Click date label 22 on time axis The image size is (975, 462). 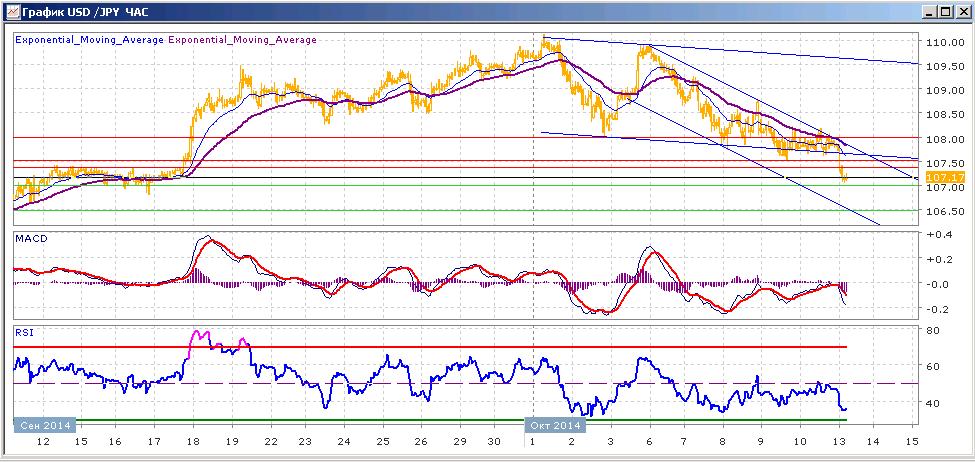pyautogui.click(x=270, y=441)
